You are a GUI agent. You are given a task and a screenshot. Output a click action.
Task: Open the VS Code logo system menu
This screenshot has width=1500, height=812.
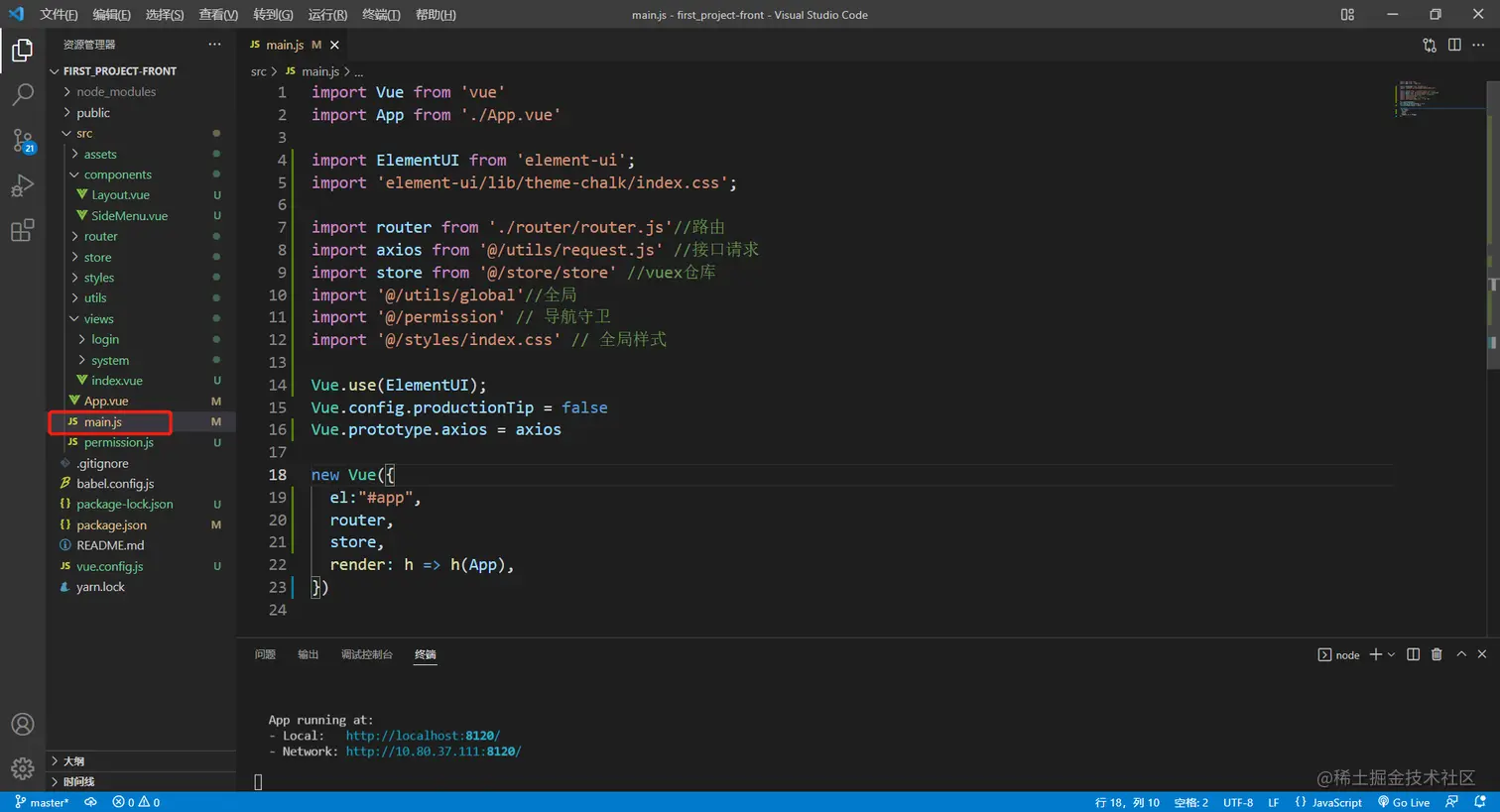(16, 14)
